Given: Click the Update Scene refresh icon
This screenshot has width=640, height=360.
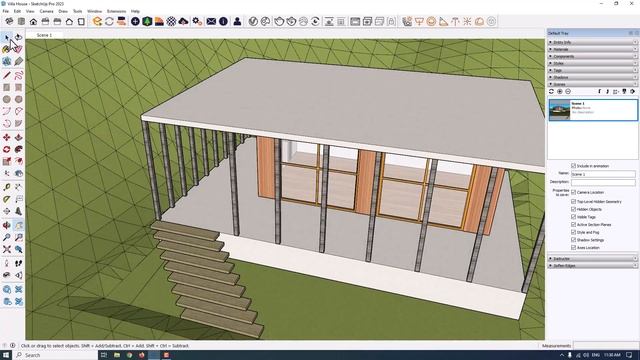Looking at the screenshot, I should [551, 92].
